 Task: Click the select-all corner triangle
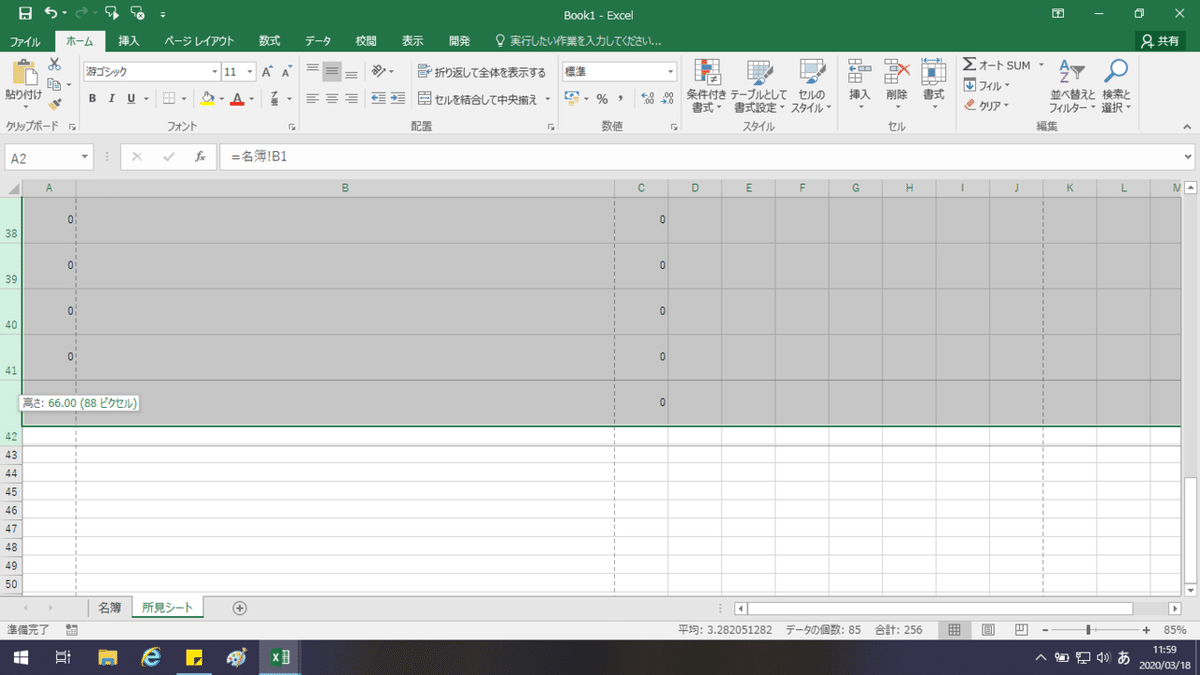(x=12, y=188)
